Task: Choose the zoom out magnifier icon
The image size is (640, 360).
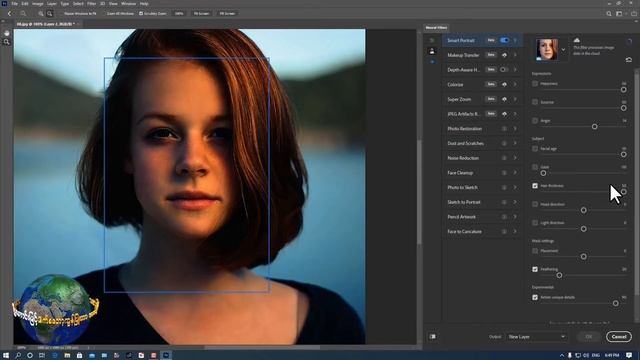Action: [49, 13]
